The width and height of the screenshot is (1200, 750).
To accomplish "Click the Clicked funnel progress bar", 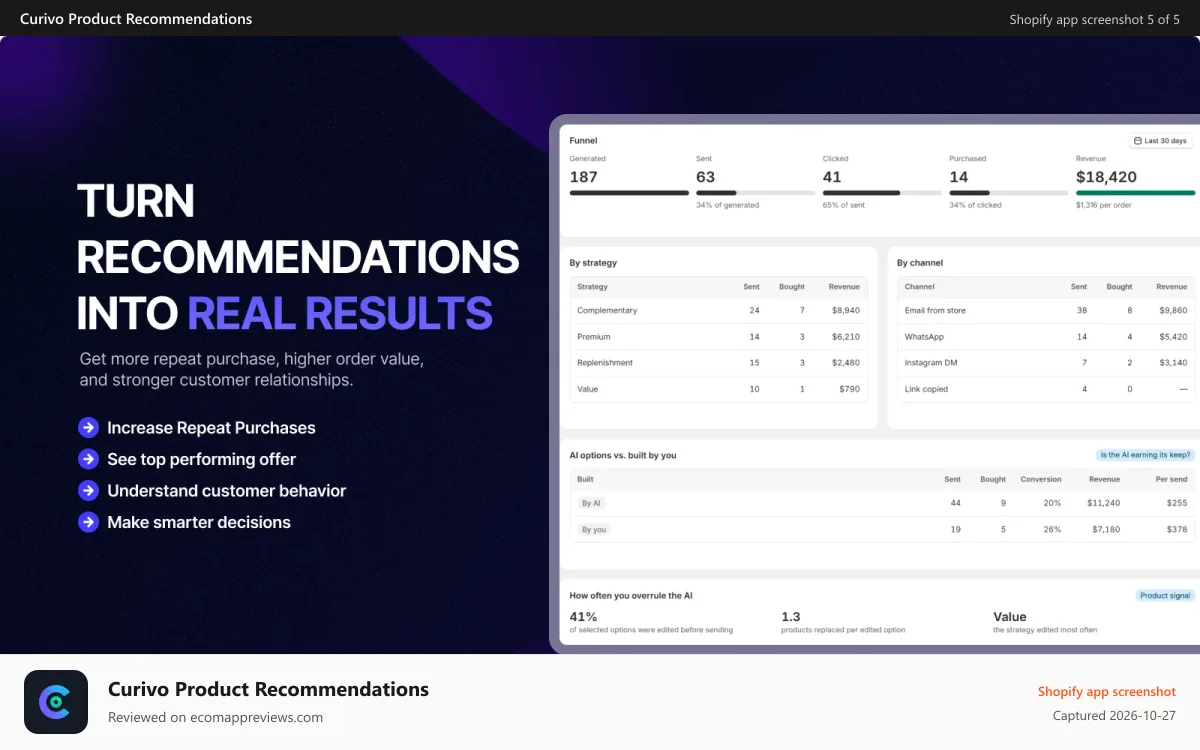I will (x=882, y=192).
